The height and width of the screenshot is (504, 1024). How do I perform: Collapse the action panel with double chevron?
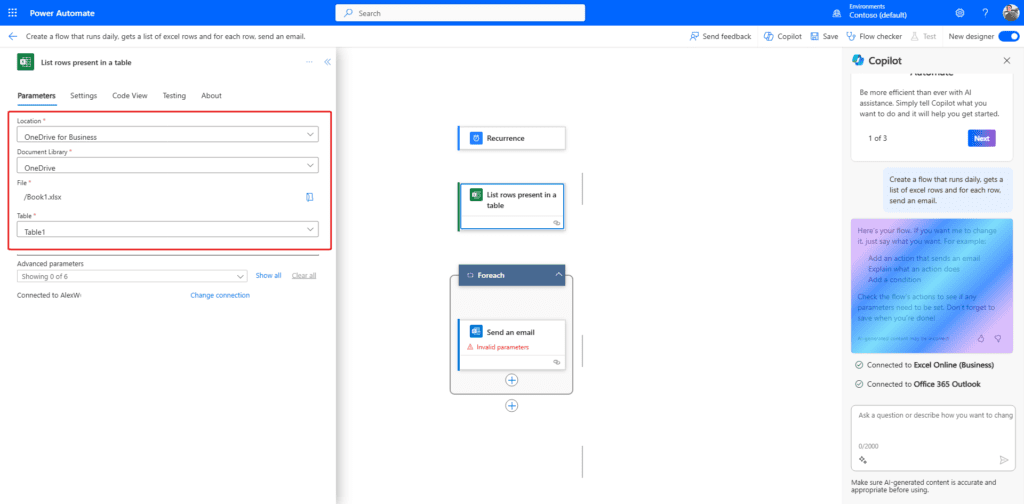click(327, 62)
